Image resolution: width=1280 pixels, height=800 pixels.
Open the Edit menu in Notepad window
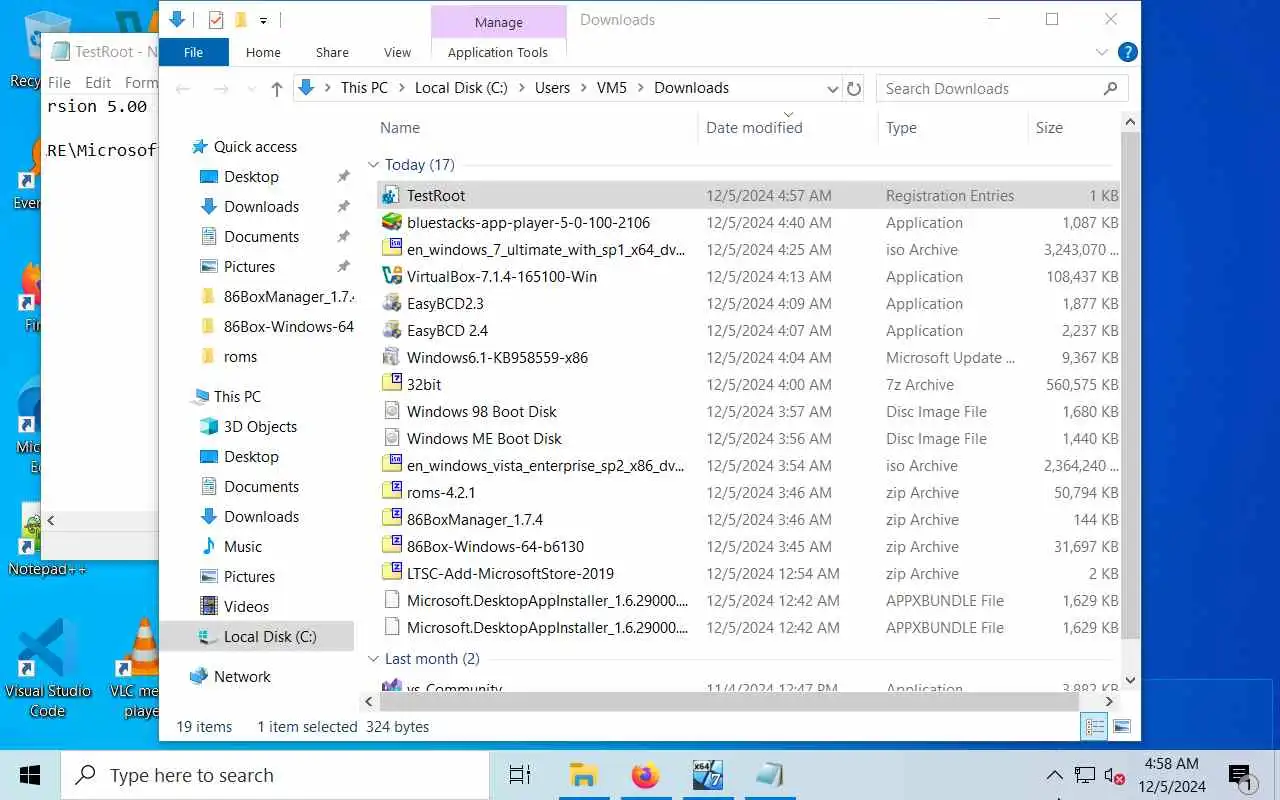98,82
